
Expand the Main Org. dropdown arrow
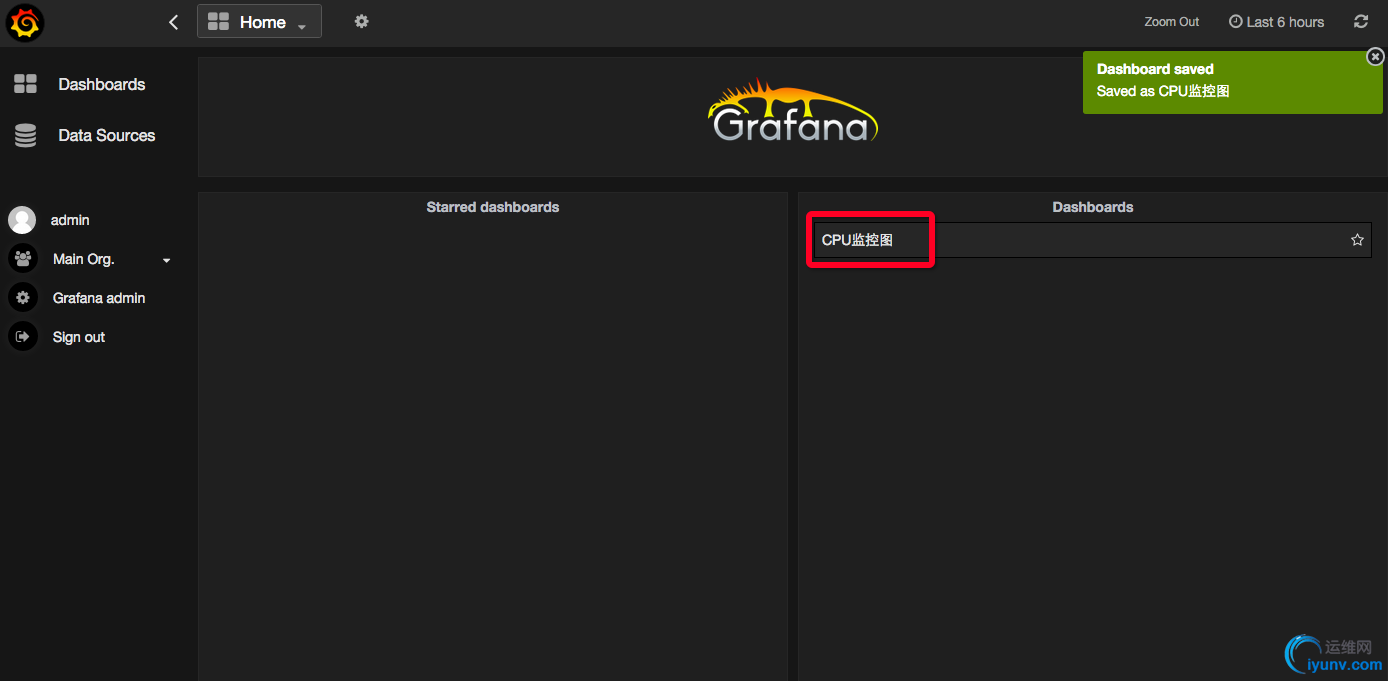click(x=167, y=260)
